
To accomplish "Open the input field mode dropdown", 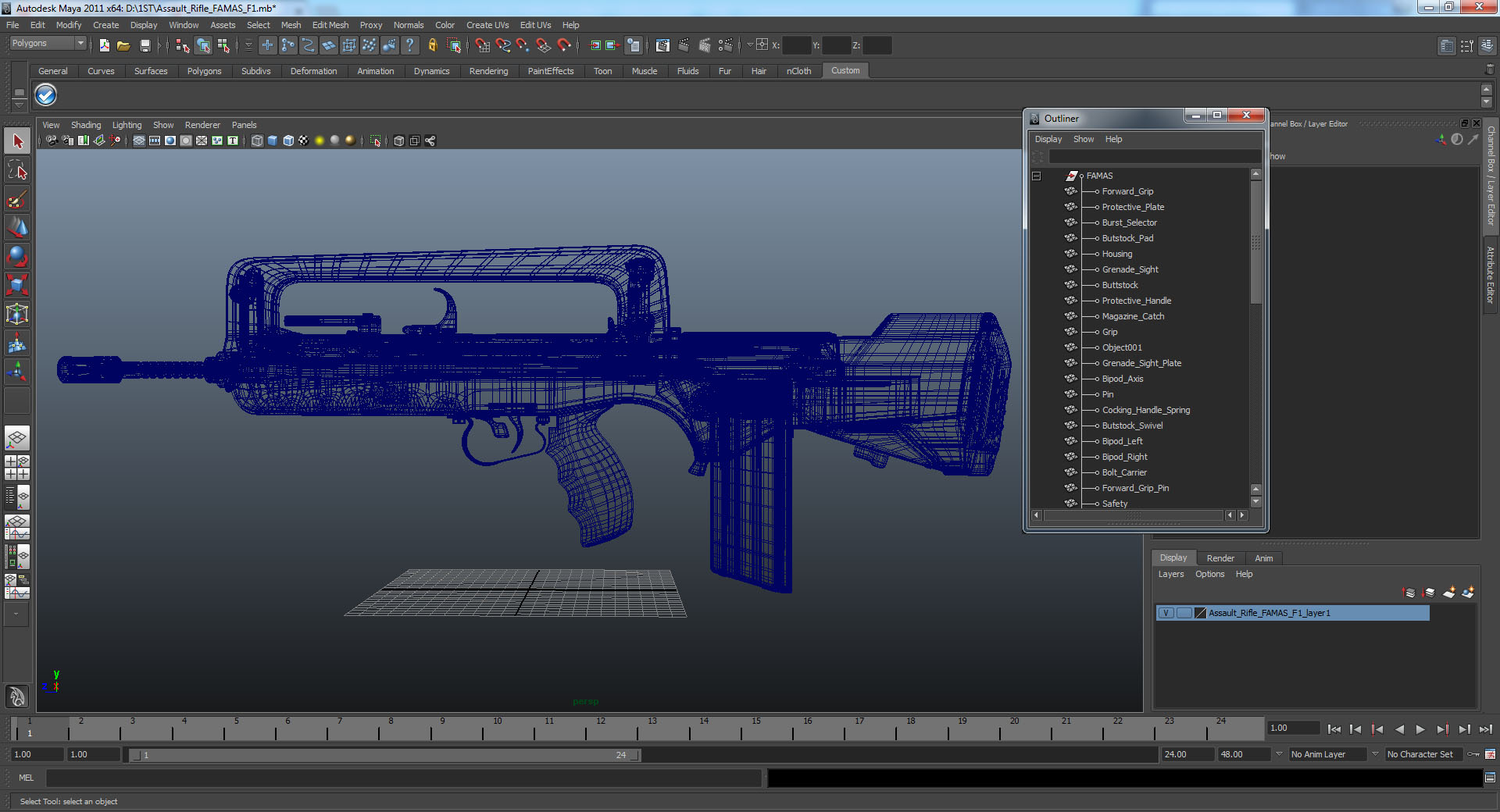I will 750,45.
